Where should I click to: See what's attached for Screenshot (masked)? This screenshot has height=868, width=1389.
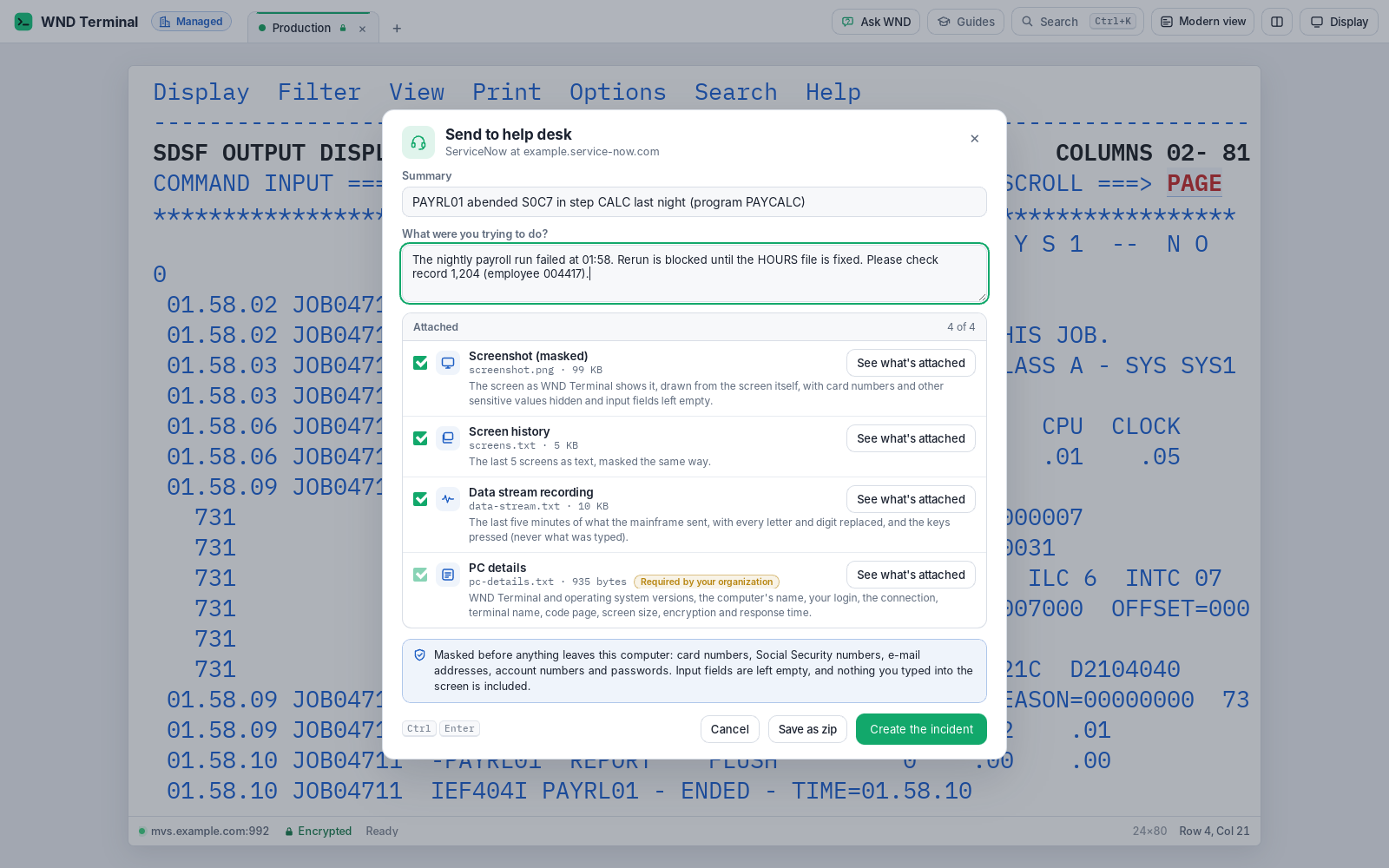click(x=911, y=363)
